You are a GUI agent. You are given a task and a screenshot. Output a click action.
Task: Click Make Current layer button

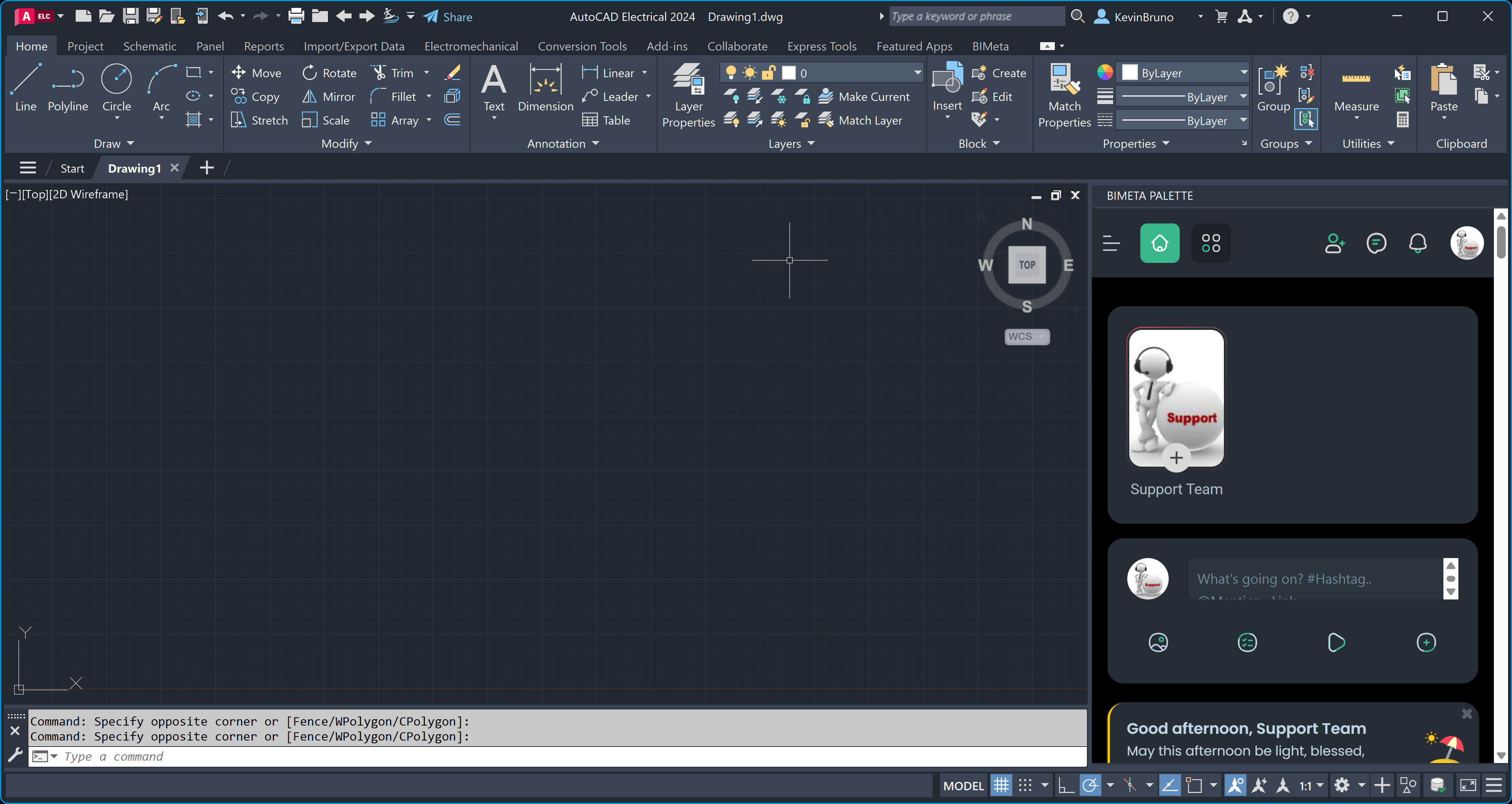(864, 96)
